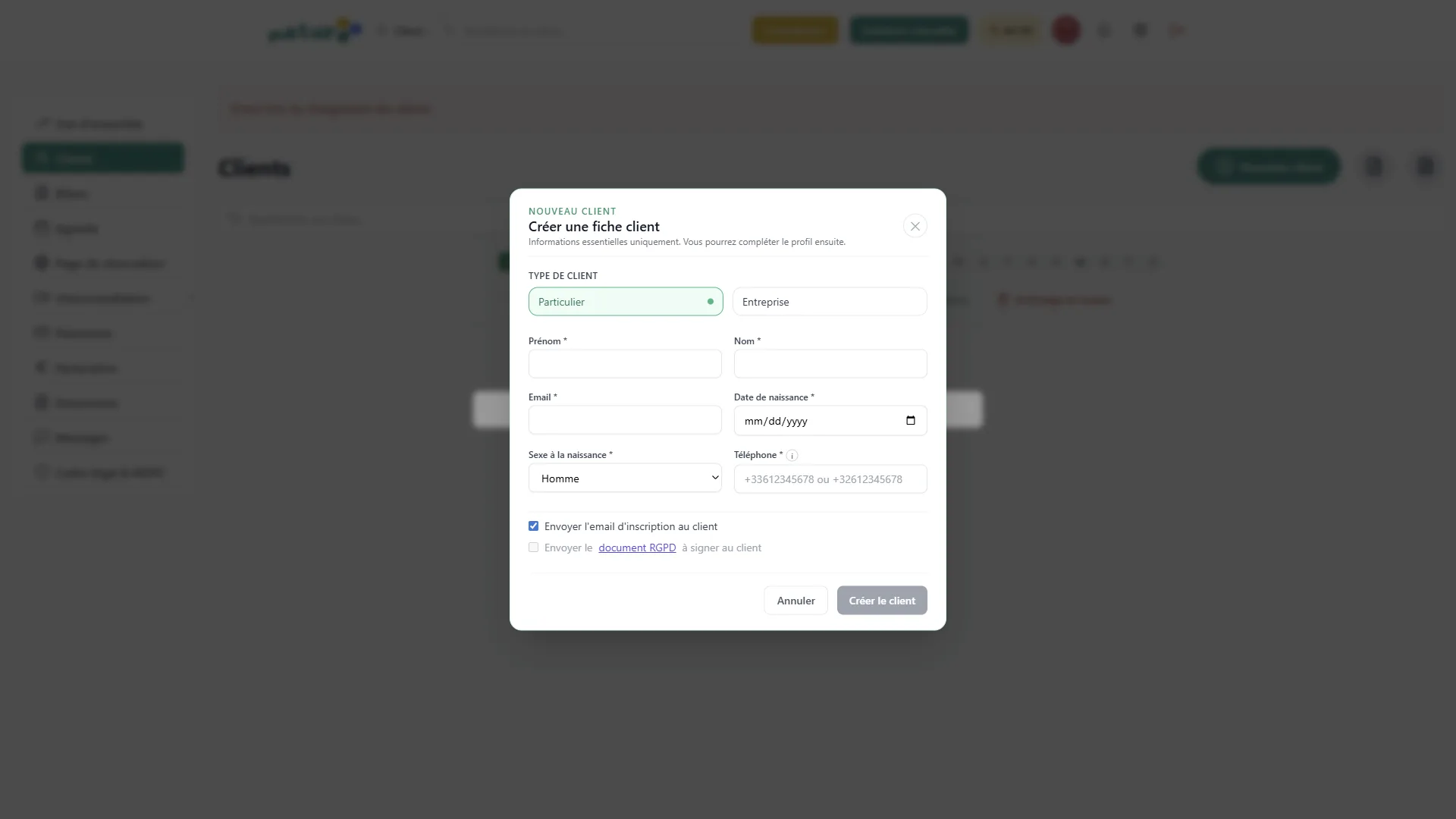Toggle Envoyer l'email d'inscription checkbox
This screenshot has height=819, width=1456.
tap(534, 526)
